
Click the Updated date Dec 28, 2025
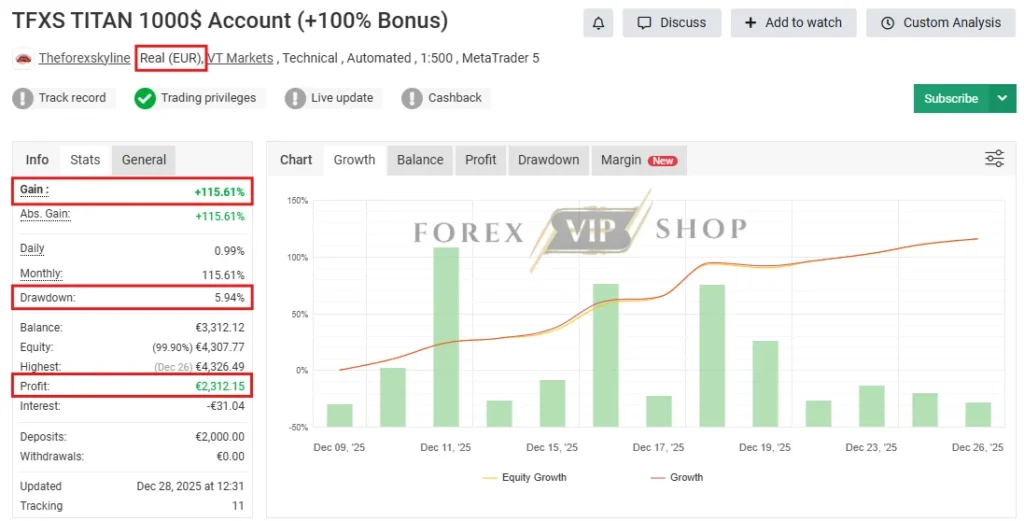coord(190,486)
